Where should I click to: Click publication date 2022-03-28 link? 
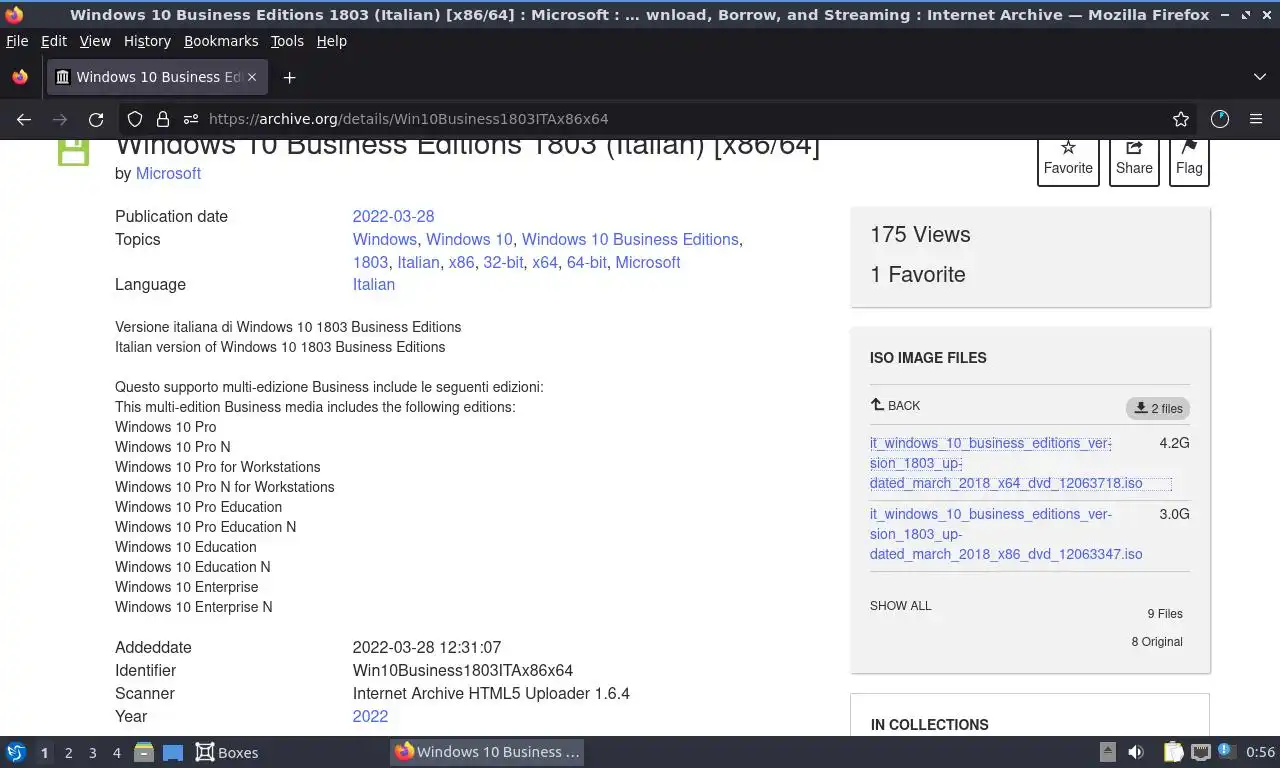[393, 216]
